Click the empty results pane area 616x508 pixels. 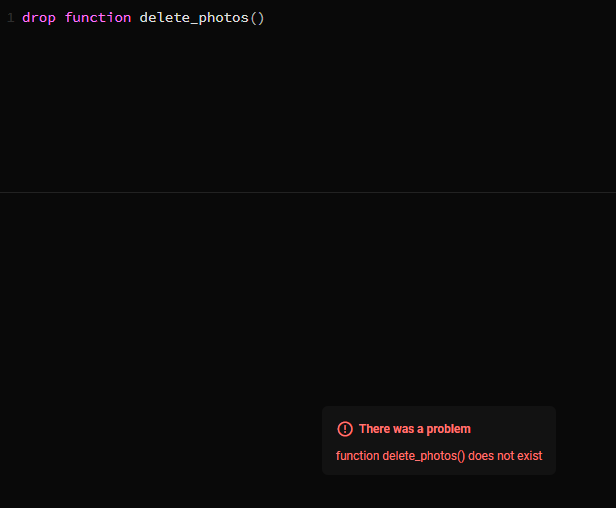(200, 300)
